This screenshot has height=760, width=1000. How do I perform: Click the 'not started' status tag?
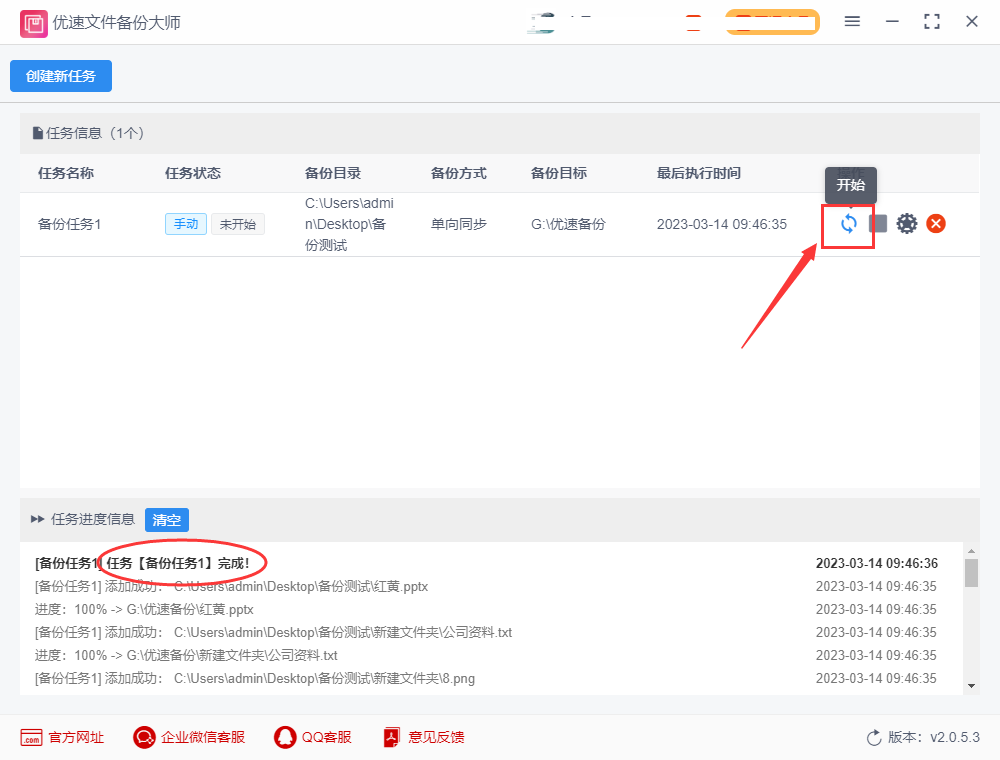click(238, 224)
